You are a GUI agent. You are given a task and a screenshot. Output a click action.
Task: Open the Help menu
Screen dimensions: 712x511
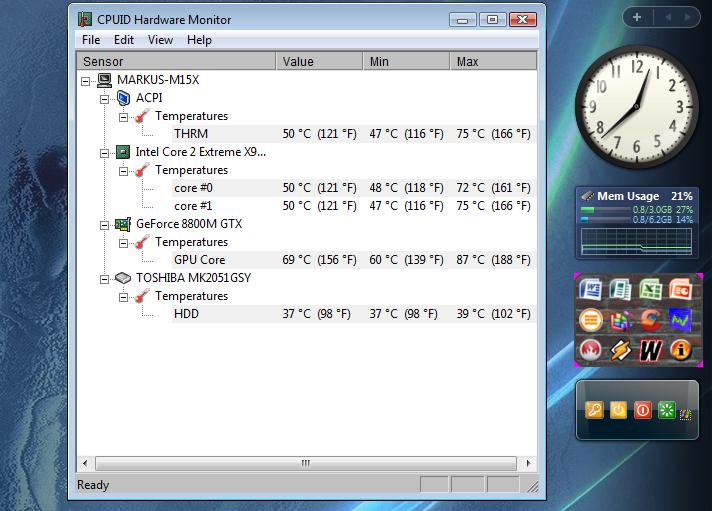[x=199, y=40]
